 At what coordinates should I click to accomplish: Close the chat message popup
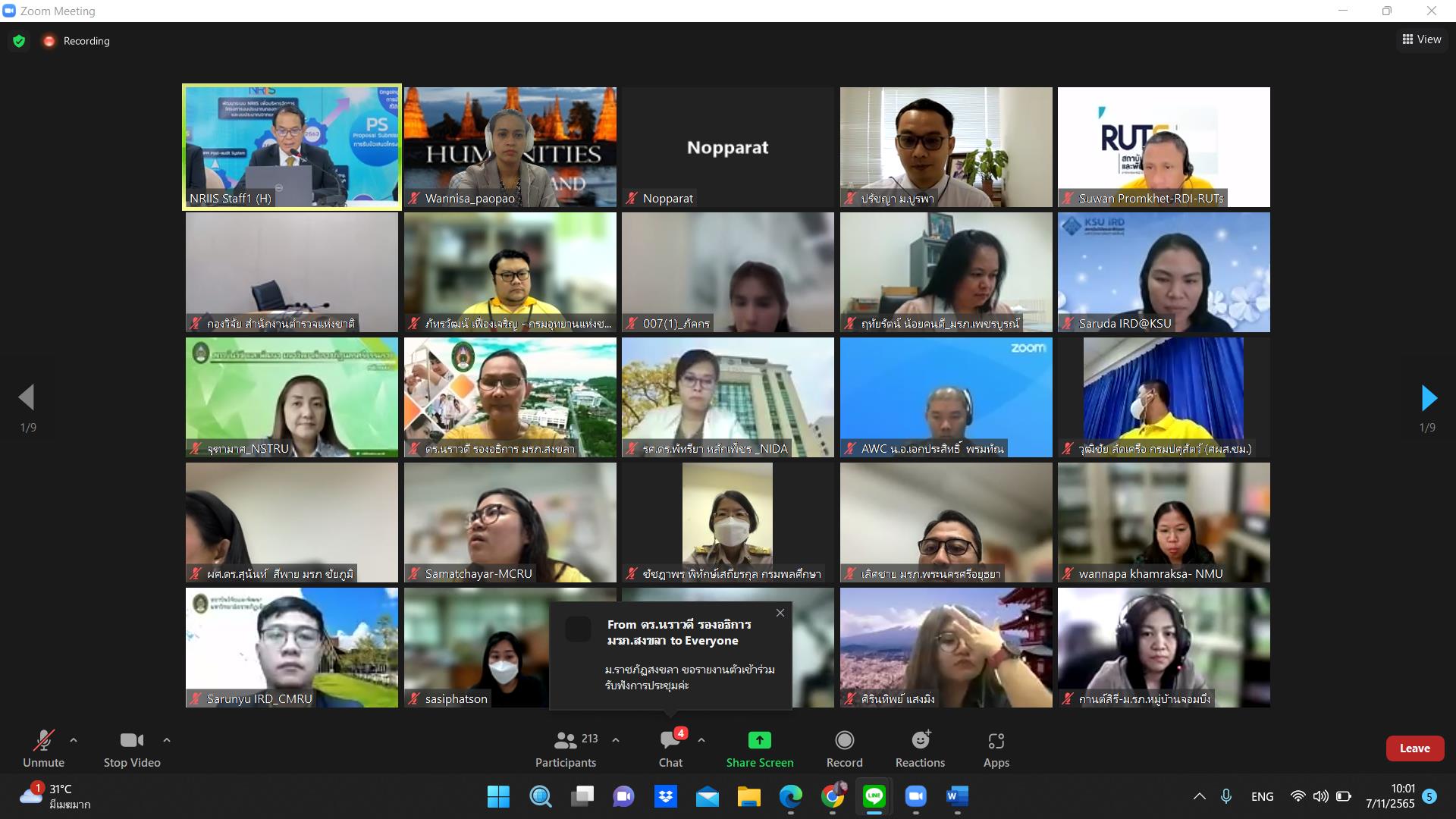[x=780, y=613]
